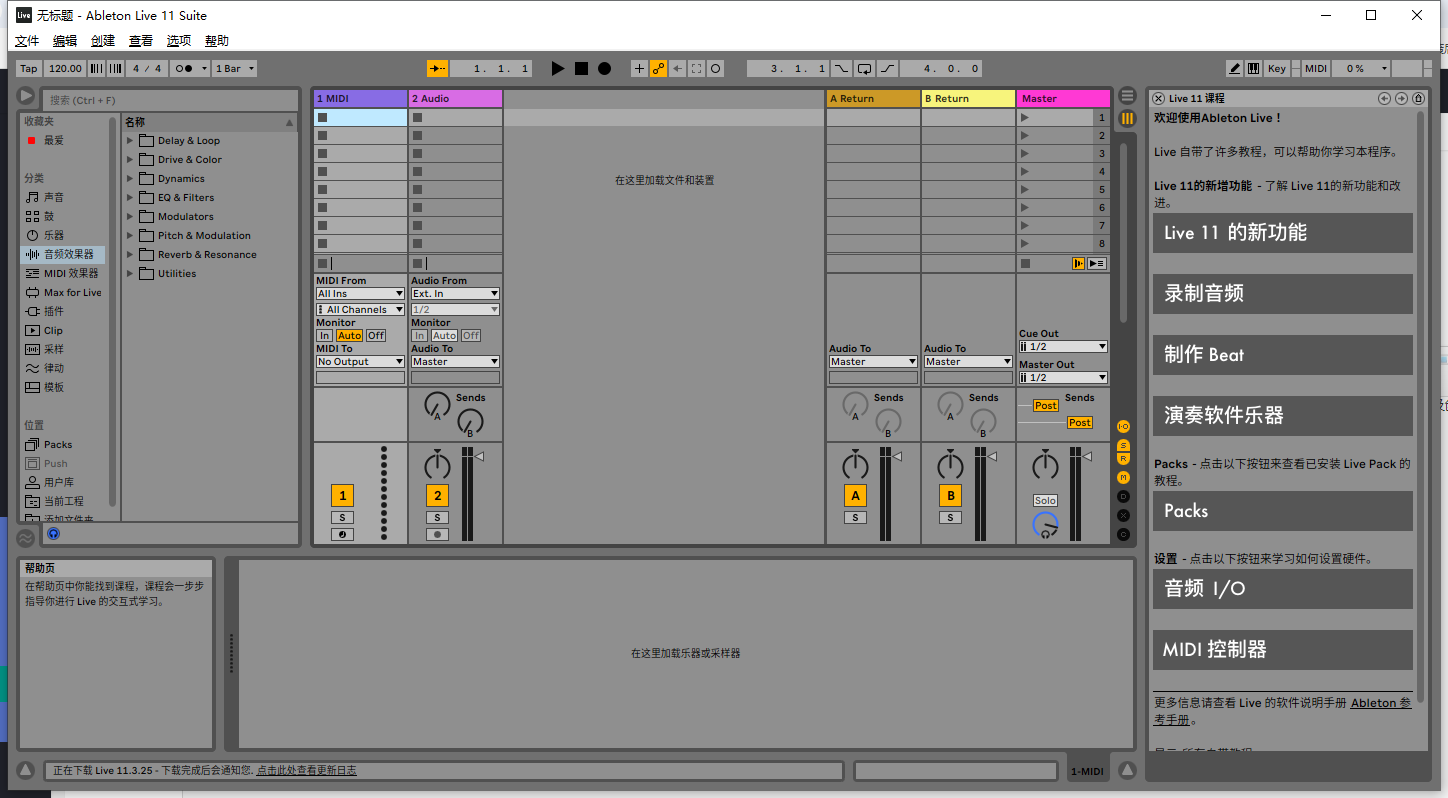Image resolution: width=1448 pixels, height=798 pixels.
Task: Toggle the Returns section visibility
Action: 1123,458
